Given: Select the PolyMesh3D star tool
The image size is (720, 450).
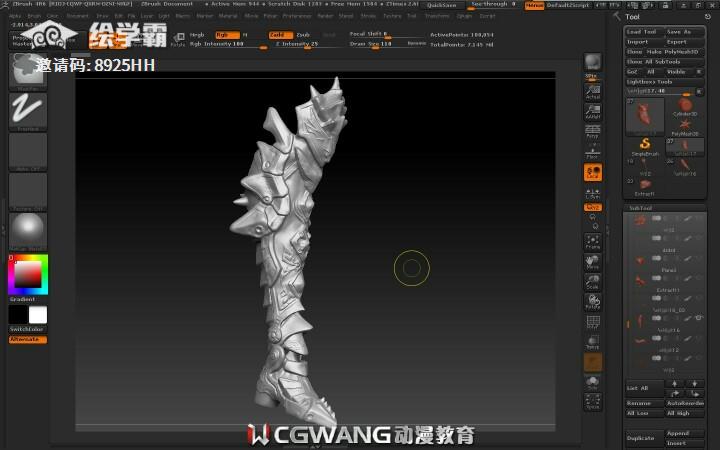Looking at the screenshot, I should [685, 127].
